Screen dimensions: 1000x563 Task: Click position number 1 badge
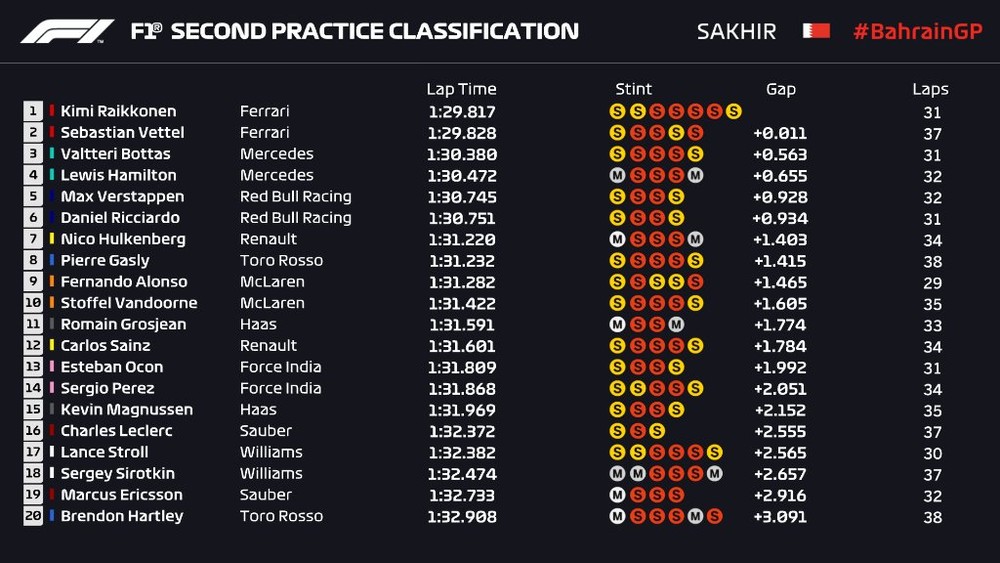click(x=33, y=111)
